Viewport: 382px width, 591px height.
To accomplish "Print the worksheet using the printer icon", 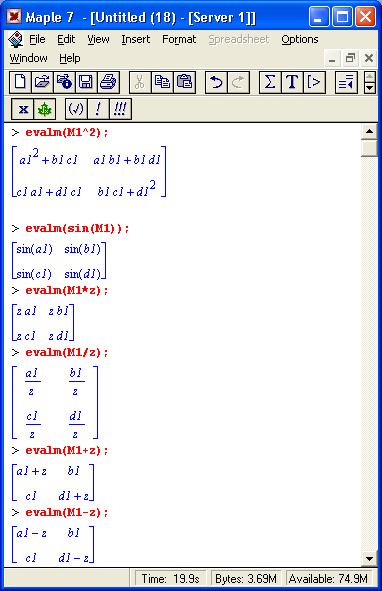I will pos(109,82).
